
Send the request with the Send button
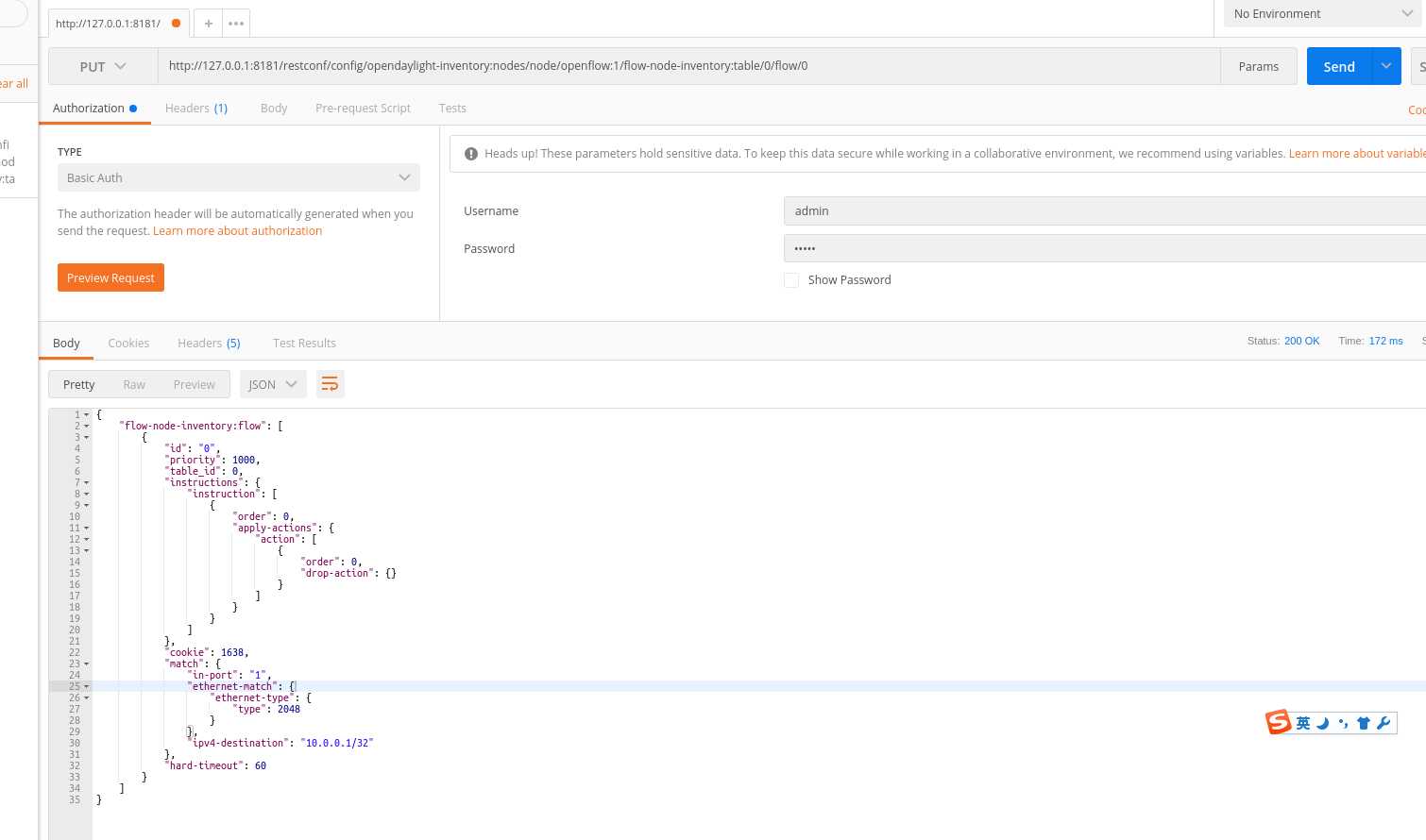1339,66
